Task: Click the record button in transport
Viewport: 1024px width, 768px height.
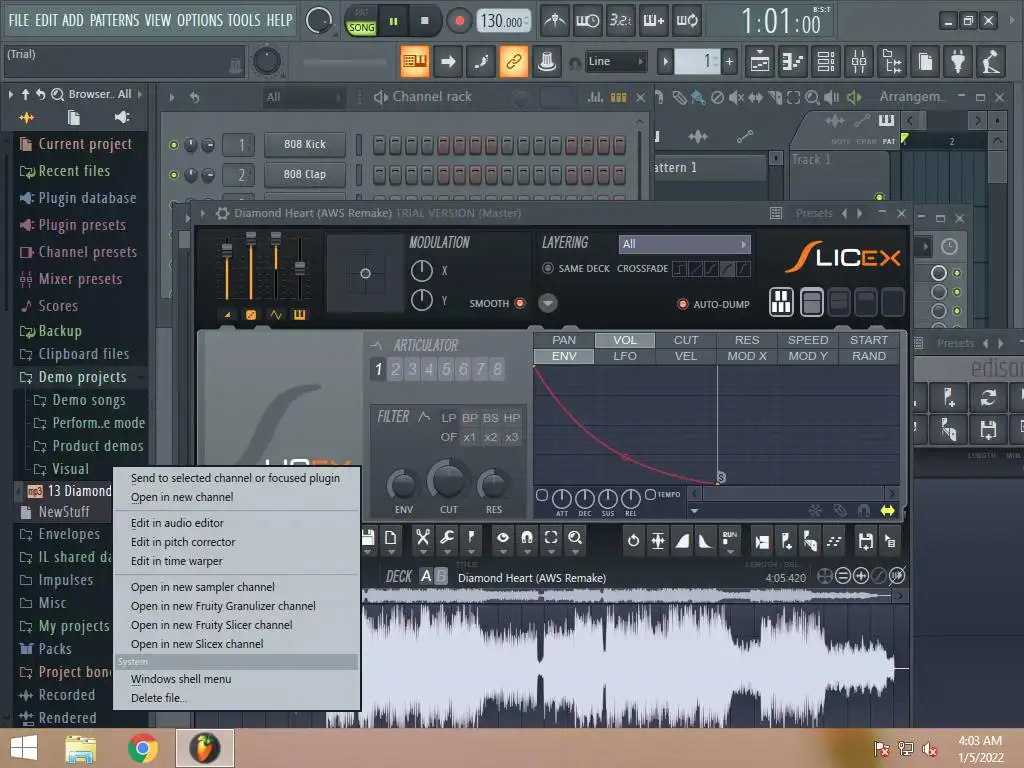Action: (x=459, y=21)
